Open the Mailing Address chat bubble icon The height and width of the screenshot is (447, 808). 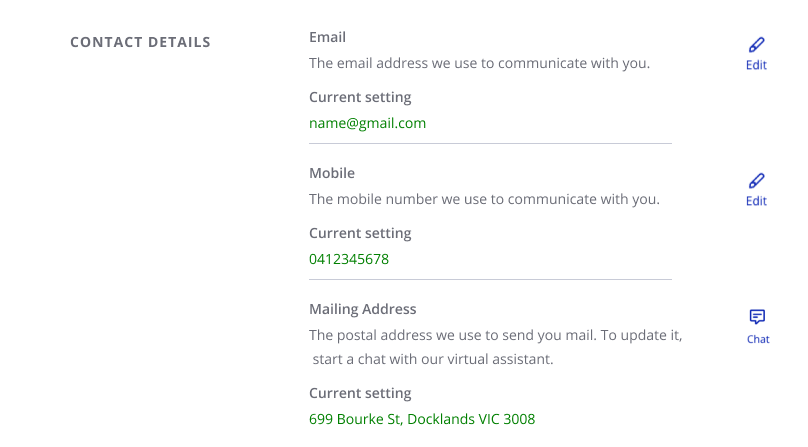pyautogui.click(x=757, y=317)
